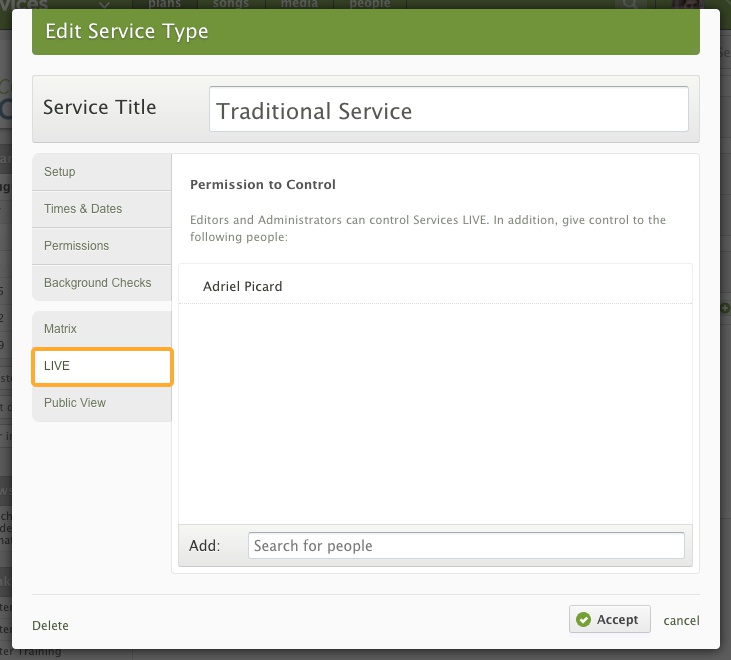Viewport: 731px width, 660px height.
Task: Cancel the Edit Service Type dialog
Action: click(x=681, y=620)
